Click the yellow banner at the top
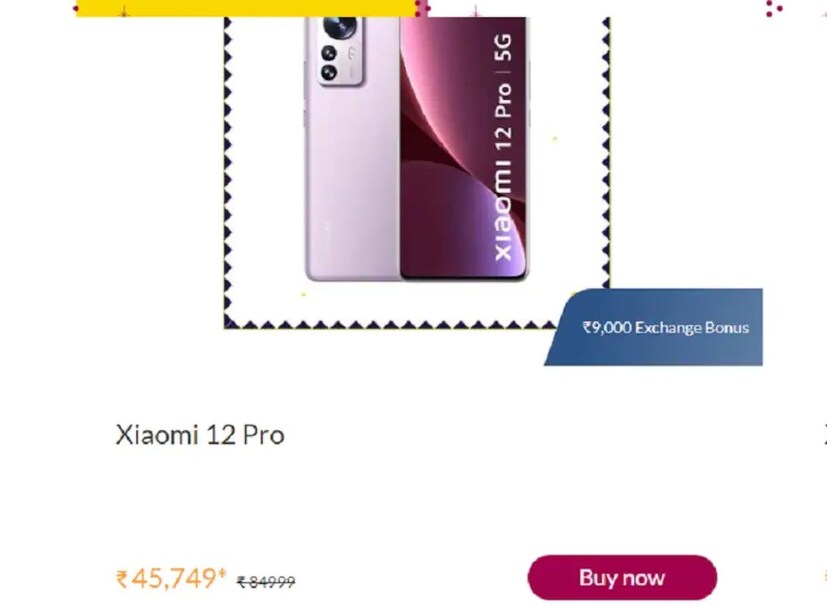 tap(247, 8)
